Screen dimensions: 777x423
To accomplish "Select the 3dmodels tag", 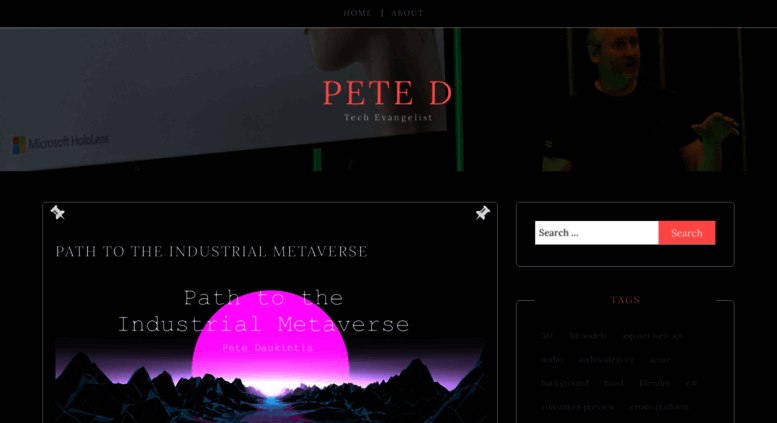I will (x=588, y=336).
